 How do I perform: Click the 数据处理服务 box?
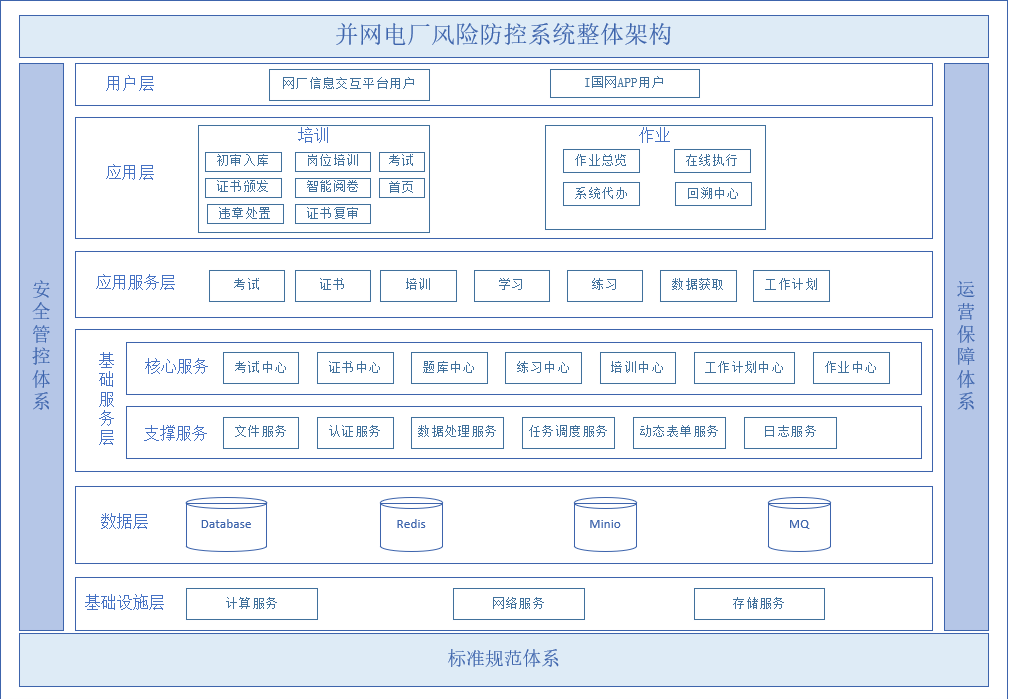[x=457, y=433]
